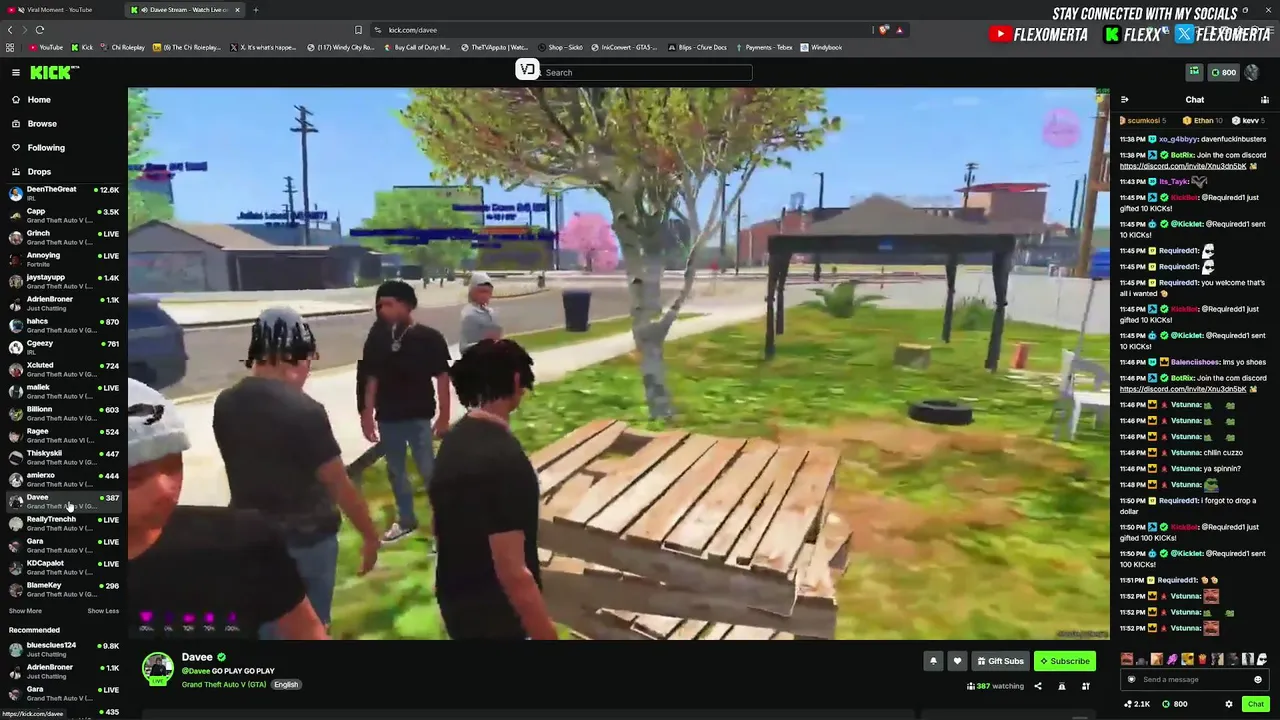Send message with green Chat button
The width and height of the screenshot is (1280, 720).
pyautogui.click(x=1256, y=704)
